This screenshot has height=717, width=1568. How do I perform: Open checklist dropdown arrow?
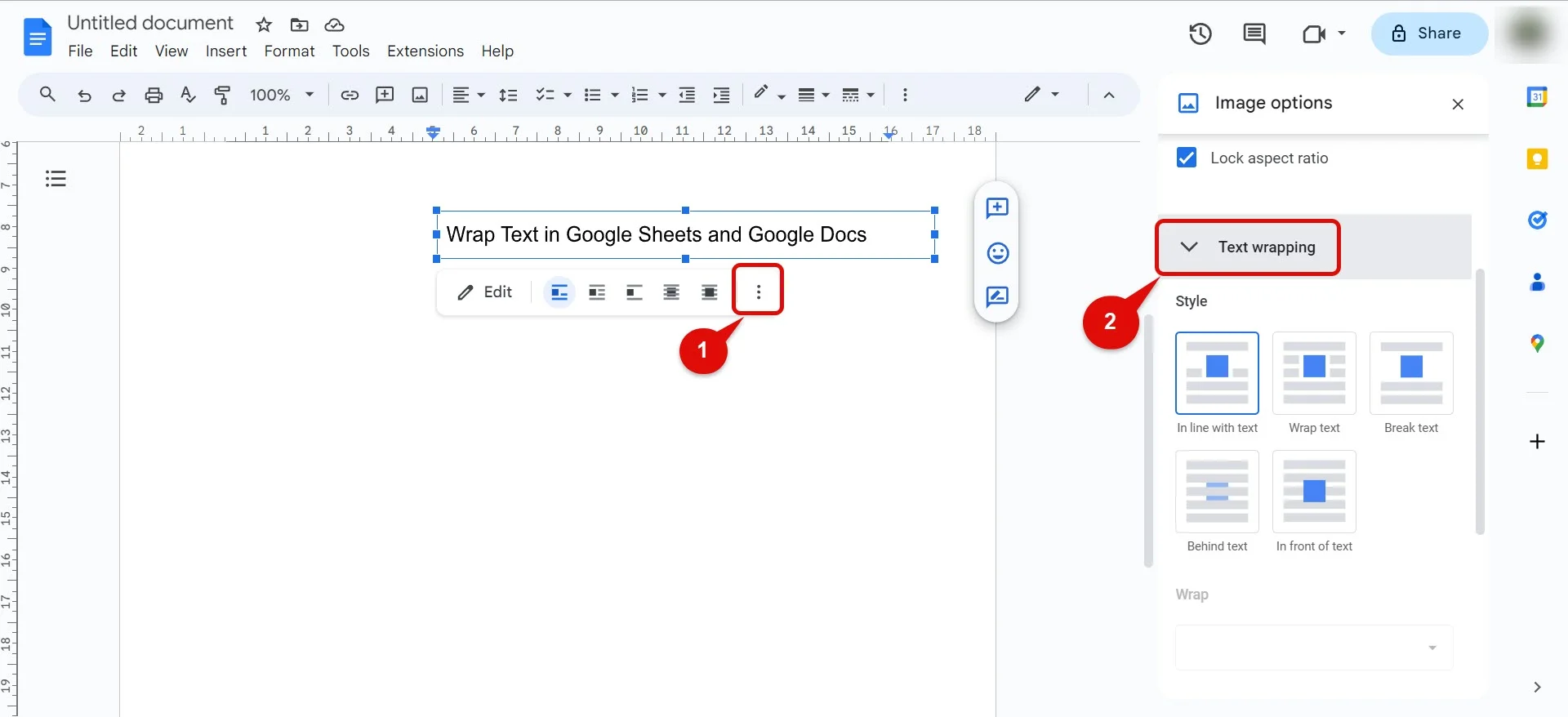pyautogui.click(x=567, y=95)
